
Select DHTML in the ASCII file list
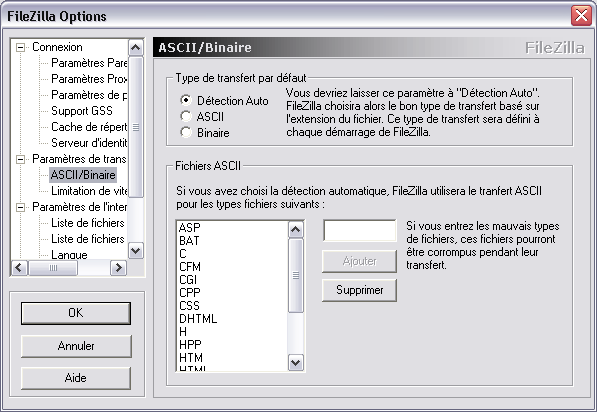(x=198, y=318)
